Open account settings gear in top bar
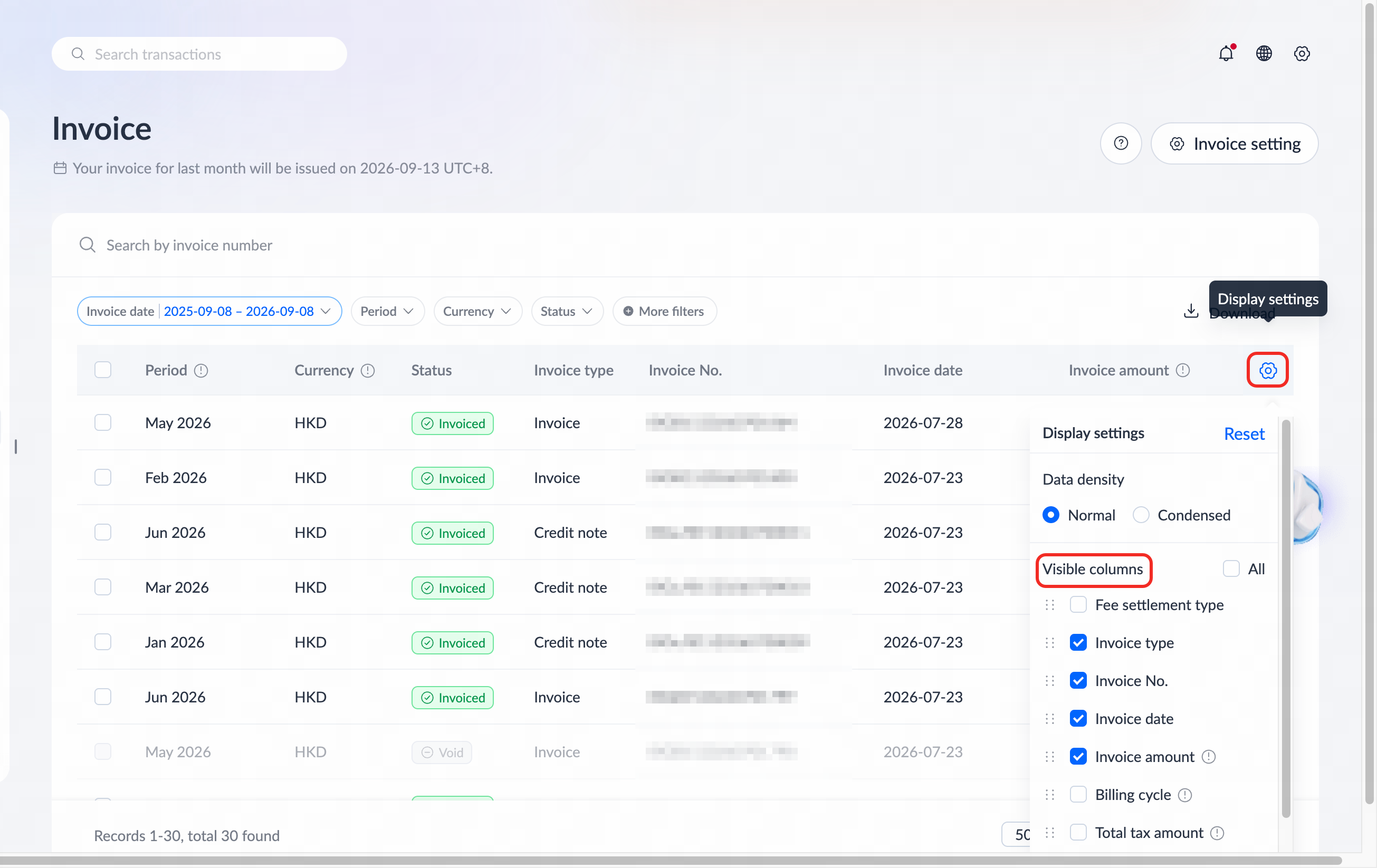 [x=1302, y=54]
